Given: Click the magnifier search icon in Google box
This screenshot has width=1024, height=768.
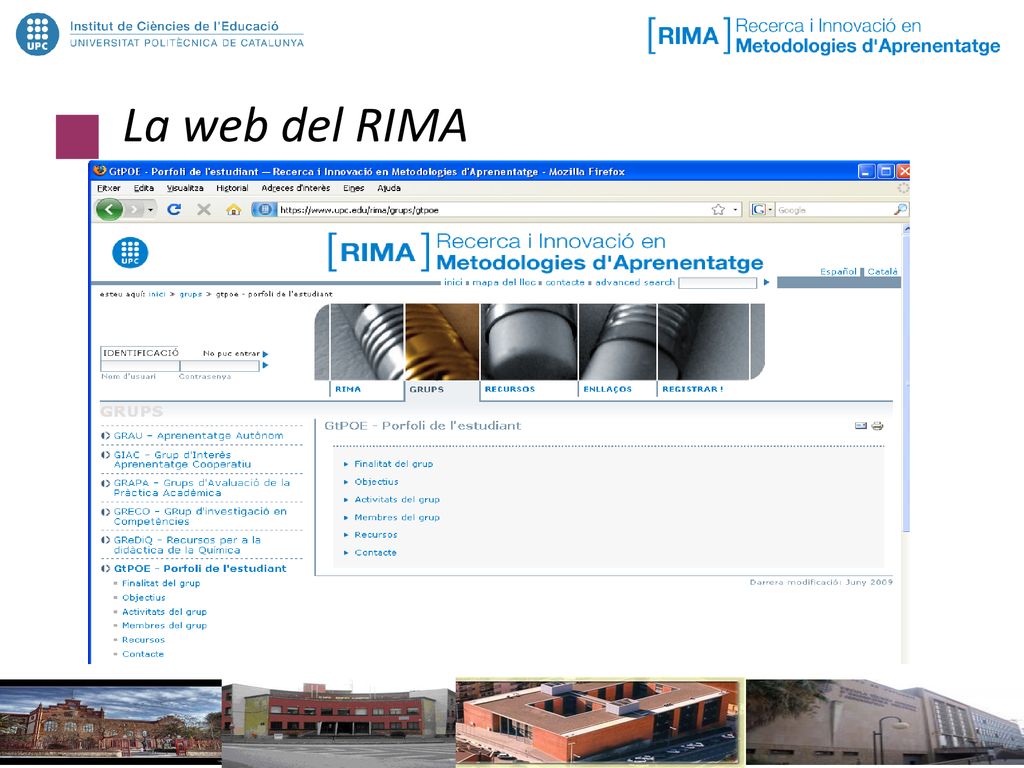Looking at the screenshot, I should pyautogui.click(x=900, y=210).
